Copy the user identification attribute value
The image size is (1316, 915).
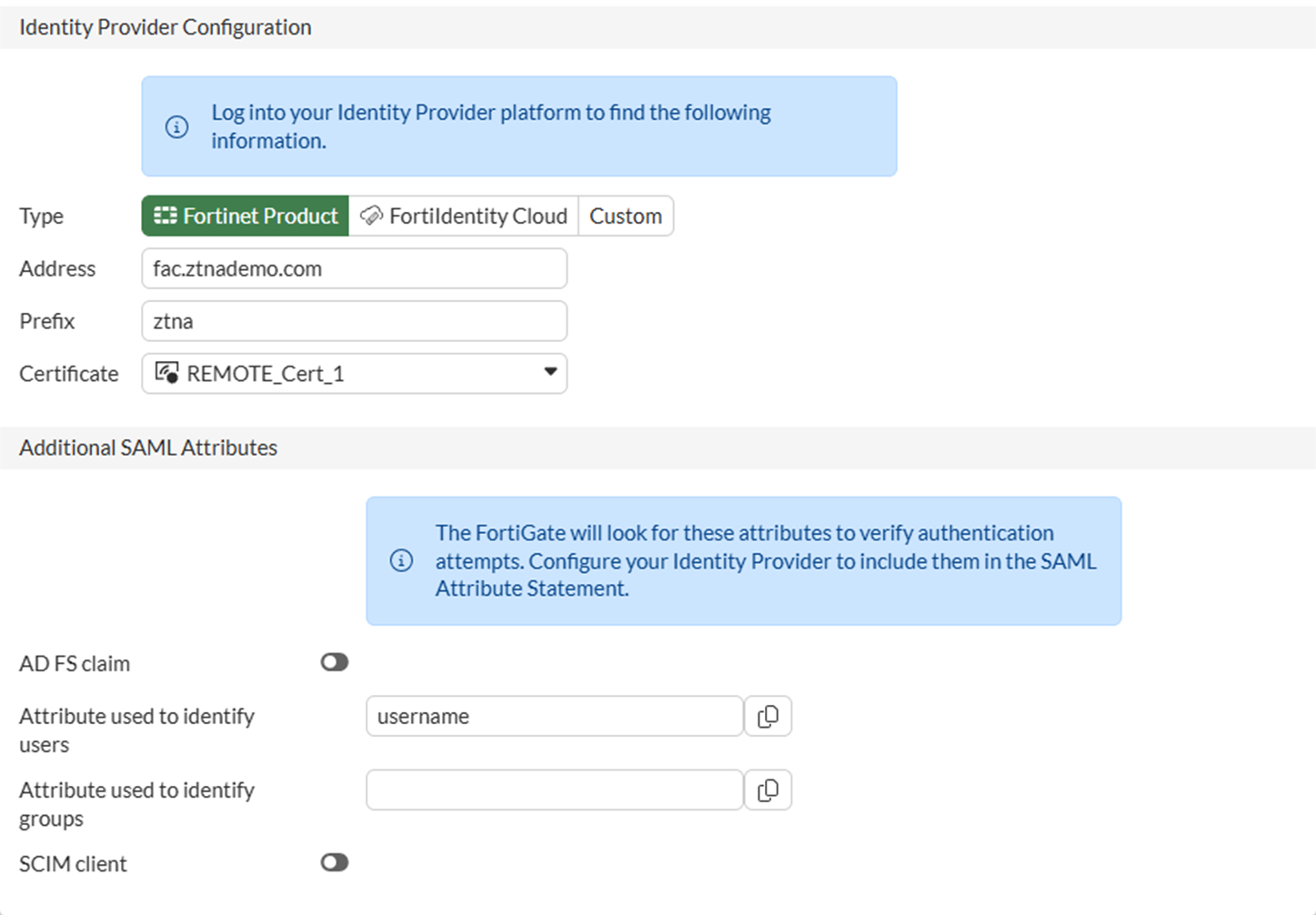768,717
